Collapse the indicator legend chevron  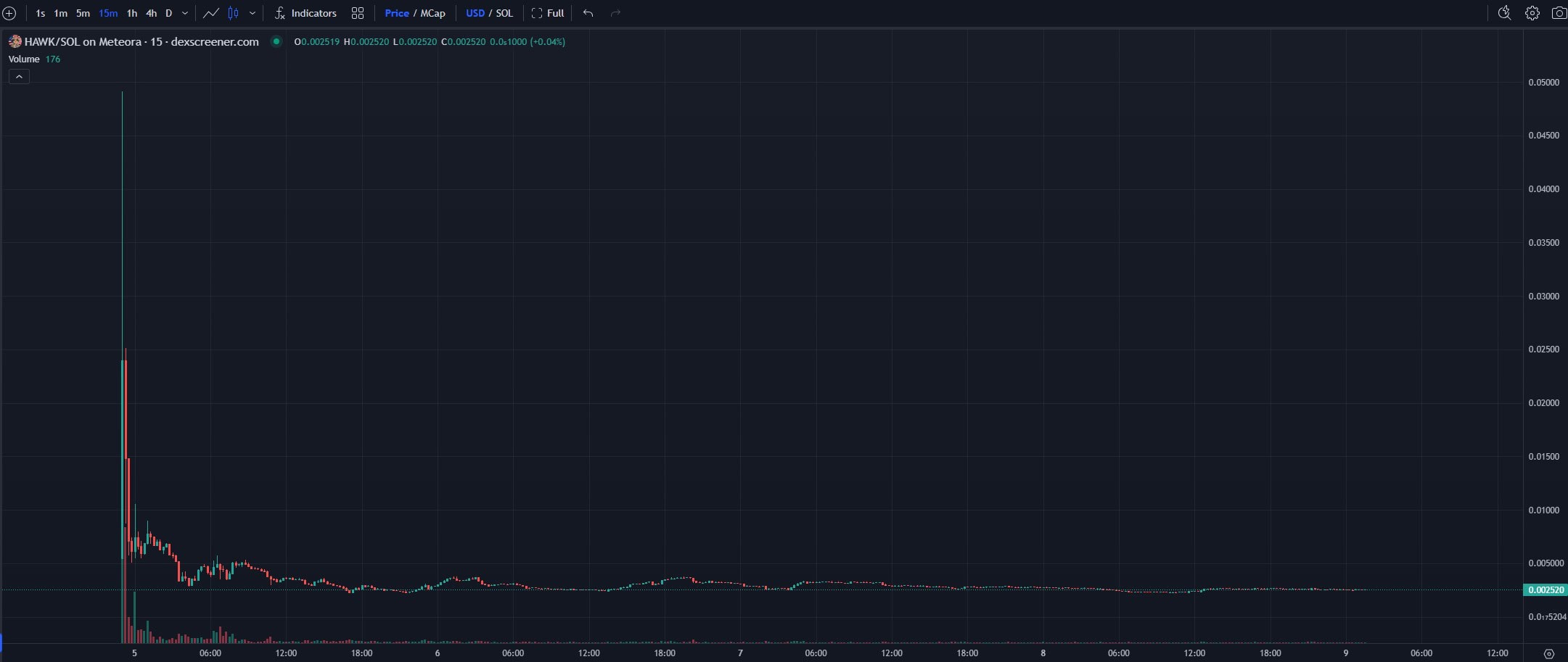point(19,77)
